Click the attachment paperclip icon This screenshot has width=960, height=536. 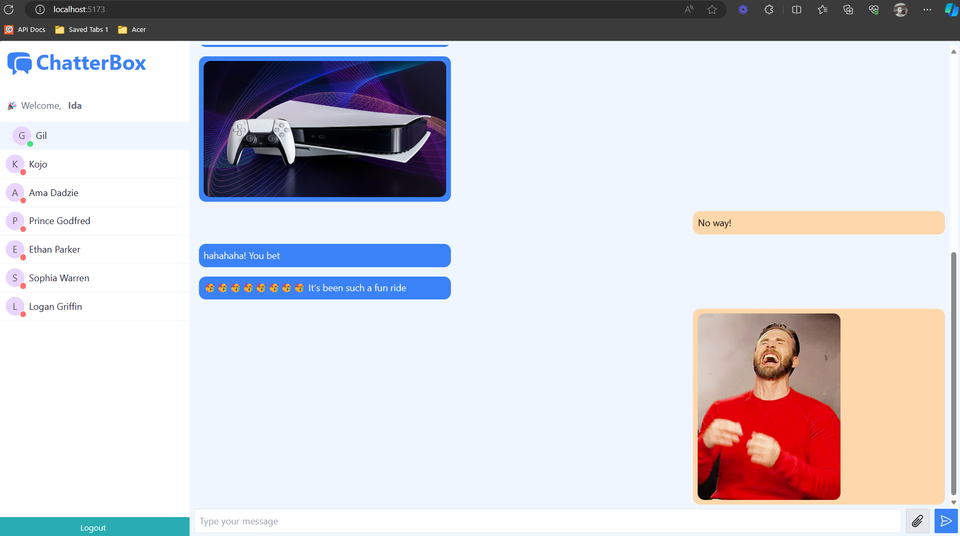click(x=917, y=521)
